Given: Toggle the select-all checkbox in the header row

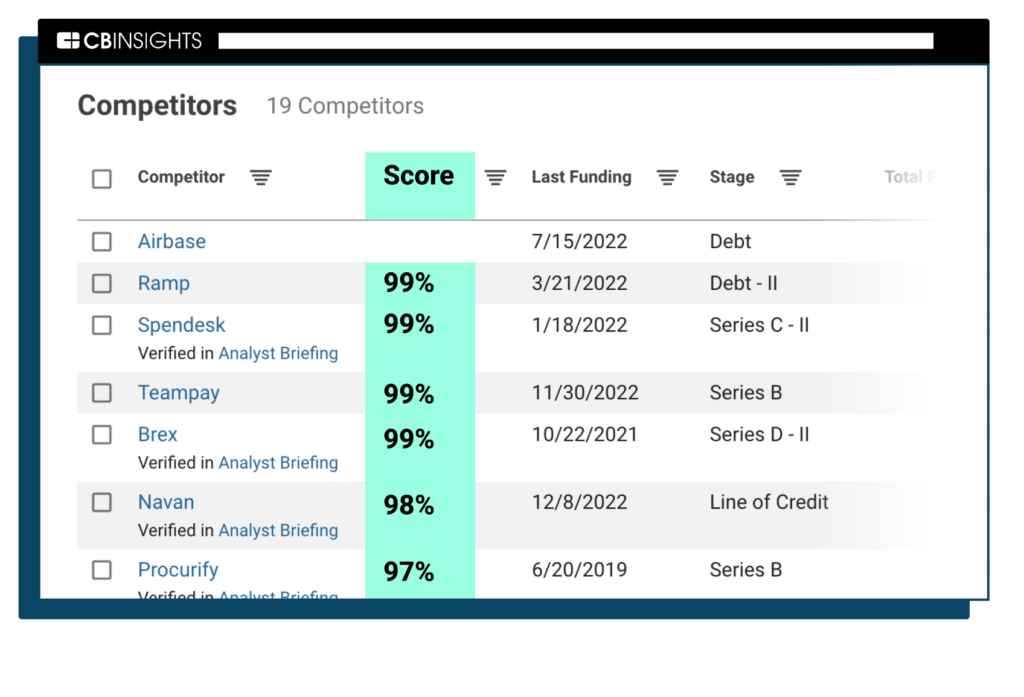Looking at the screenshot, I should coord(101,178).
